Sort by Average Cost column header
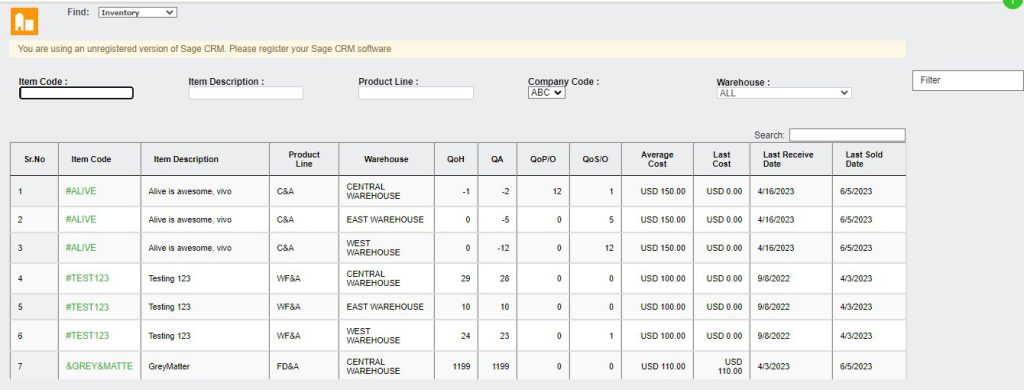Image resolution: width=1024 pixels, height=390 pixels. pyautogui.click(x=657, y=159)
